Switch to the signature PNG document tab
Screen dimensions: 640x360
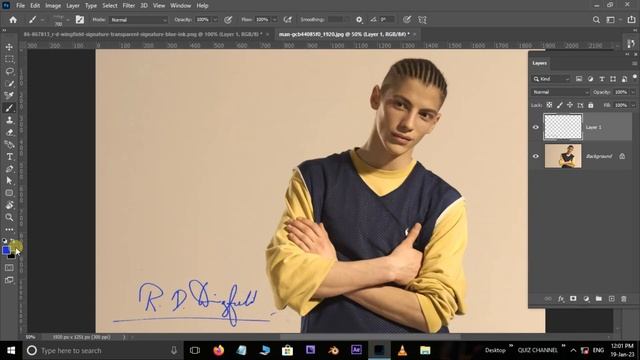143,34
